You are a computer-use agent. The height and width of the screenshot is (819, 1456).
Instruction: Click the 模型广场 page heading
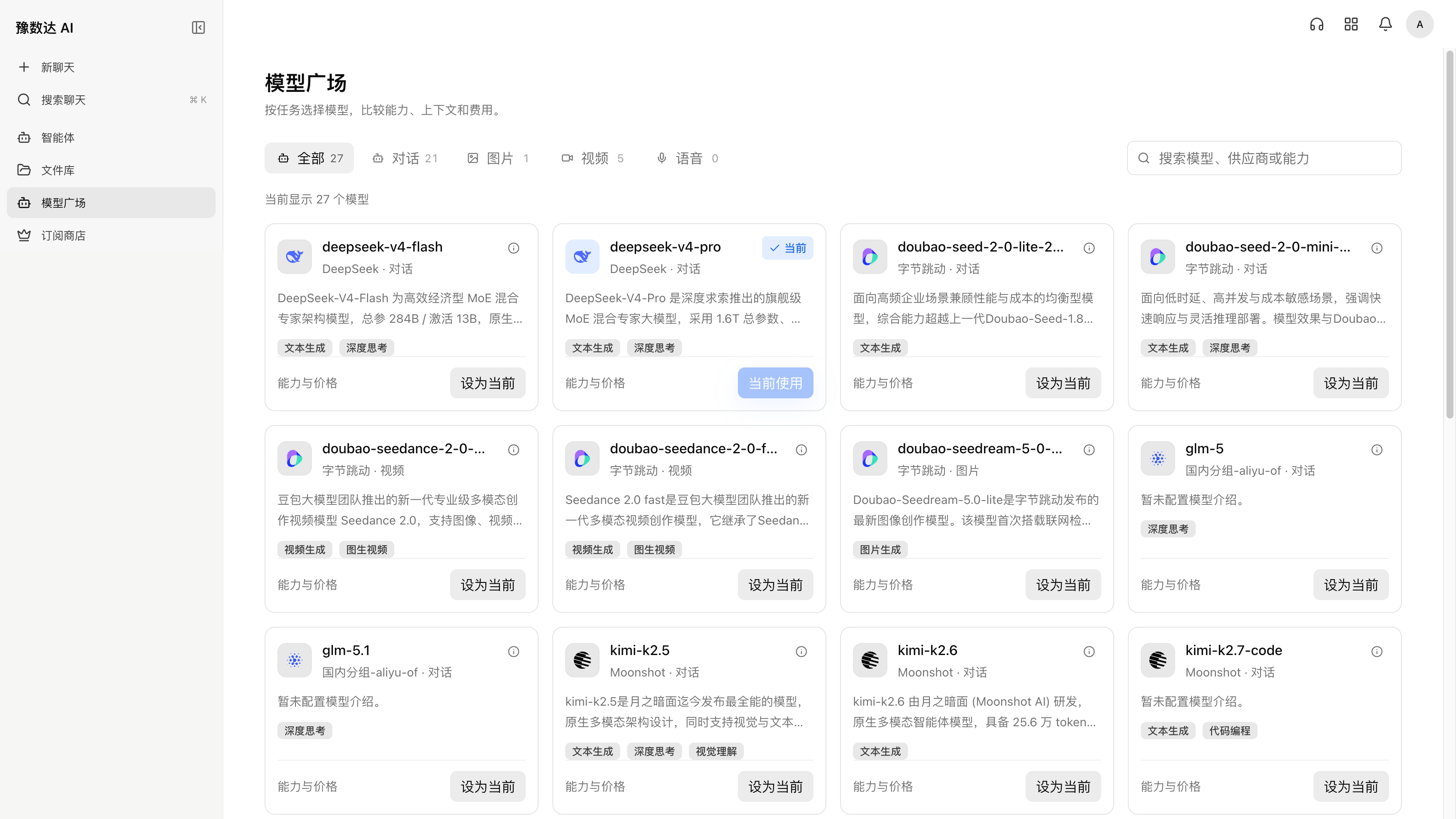305,83
